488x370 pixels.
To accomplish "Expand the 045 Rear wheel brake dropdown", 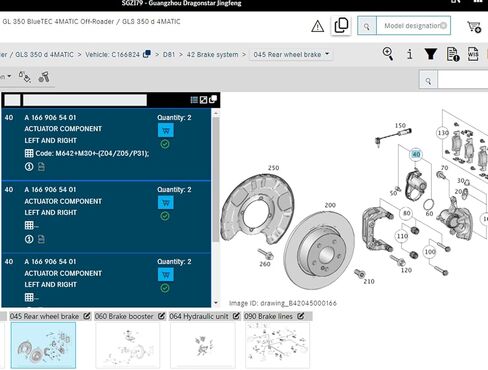I will click(291, 54).
